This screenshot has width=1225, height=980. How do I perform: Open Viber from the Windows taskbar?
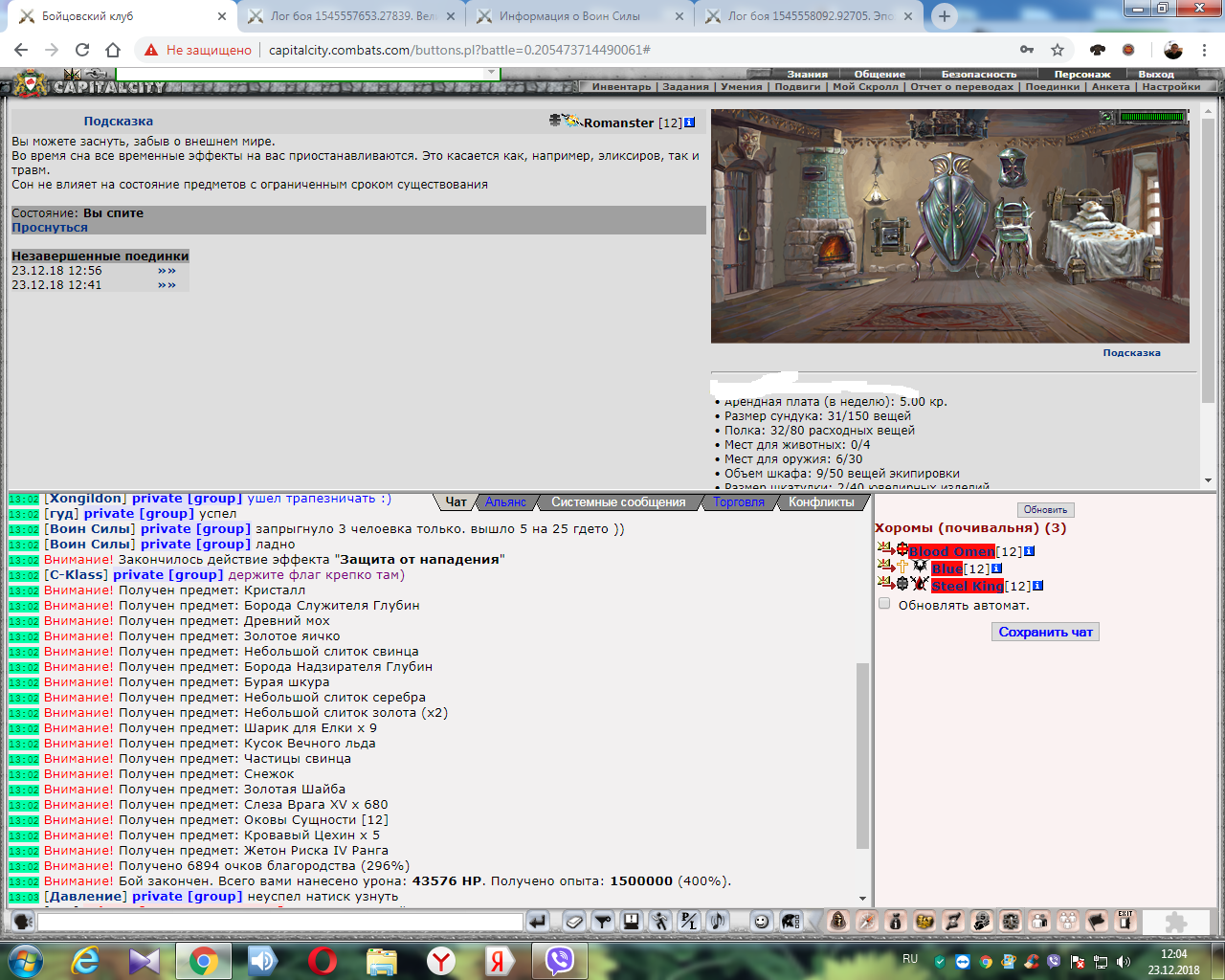(559, 960)
